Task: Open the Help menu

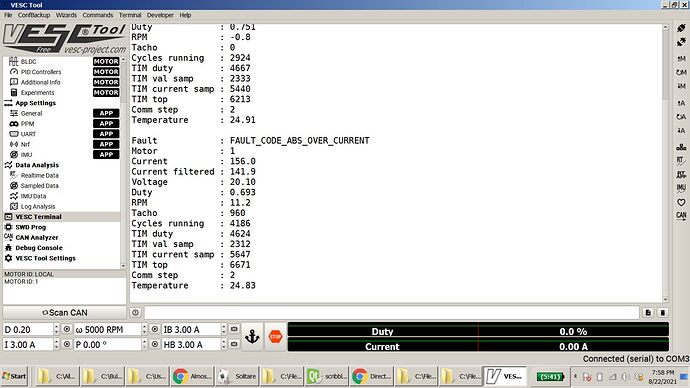Action: (185, 15)
